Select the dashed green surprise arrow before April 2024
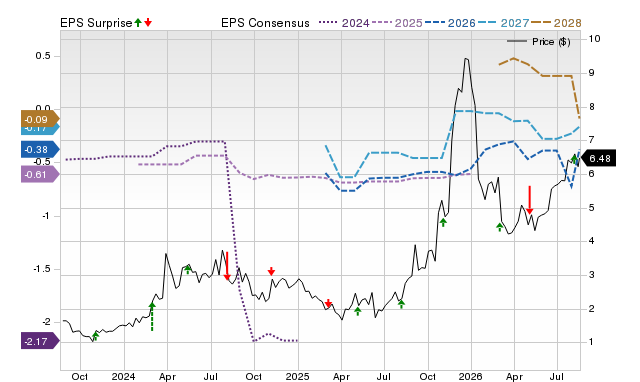 [x=152, y=316]
